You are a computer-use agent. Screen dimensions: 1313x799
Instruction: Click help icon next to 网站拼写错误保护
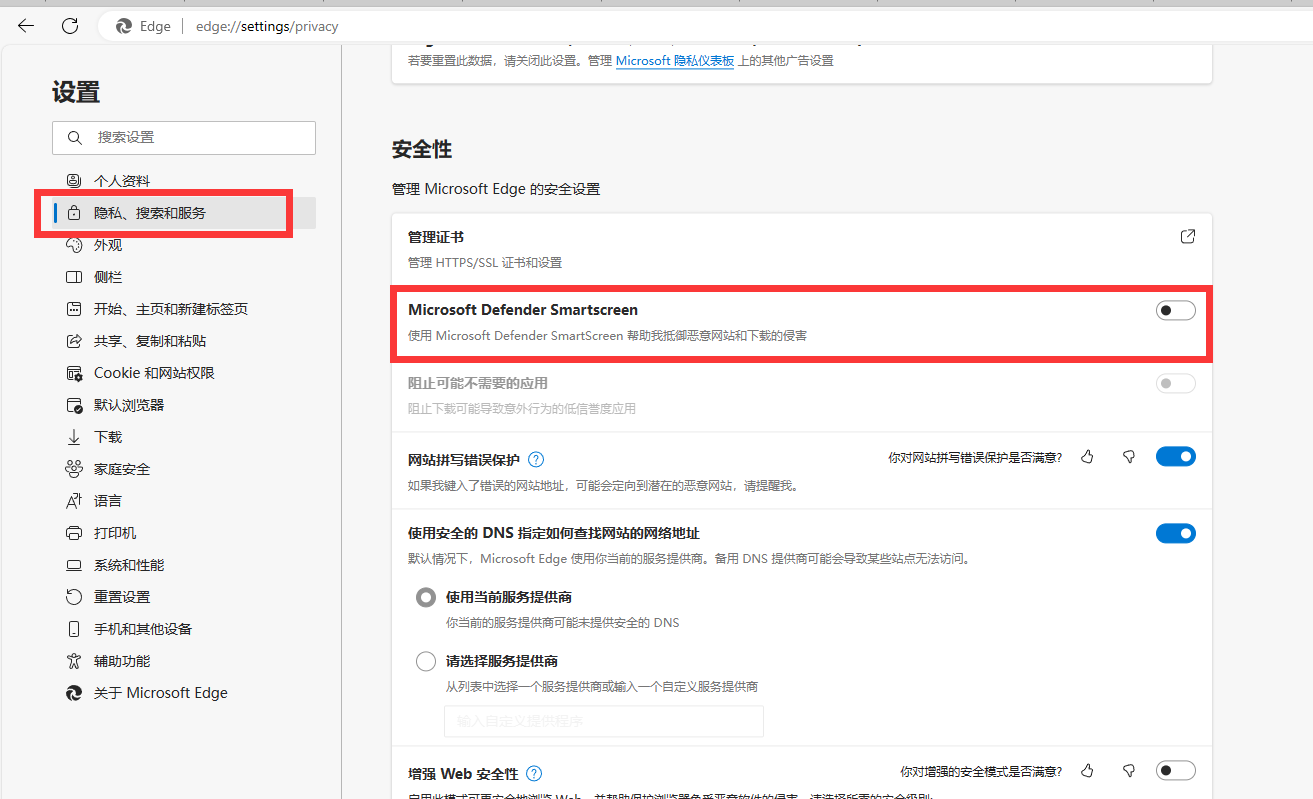(536, 460)
